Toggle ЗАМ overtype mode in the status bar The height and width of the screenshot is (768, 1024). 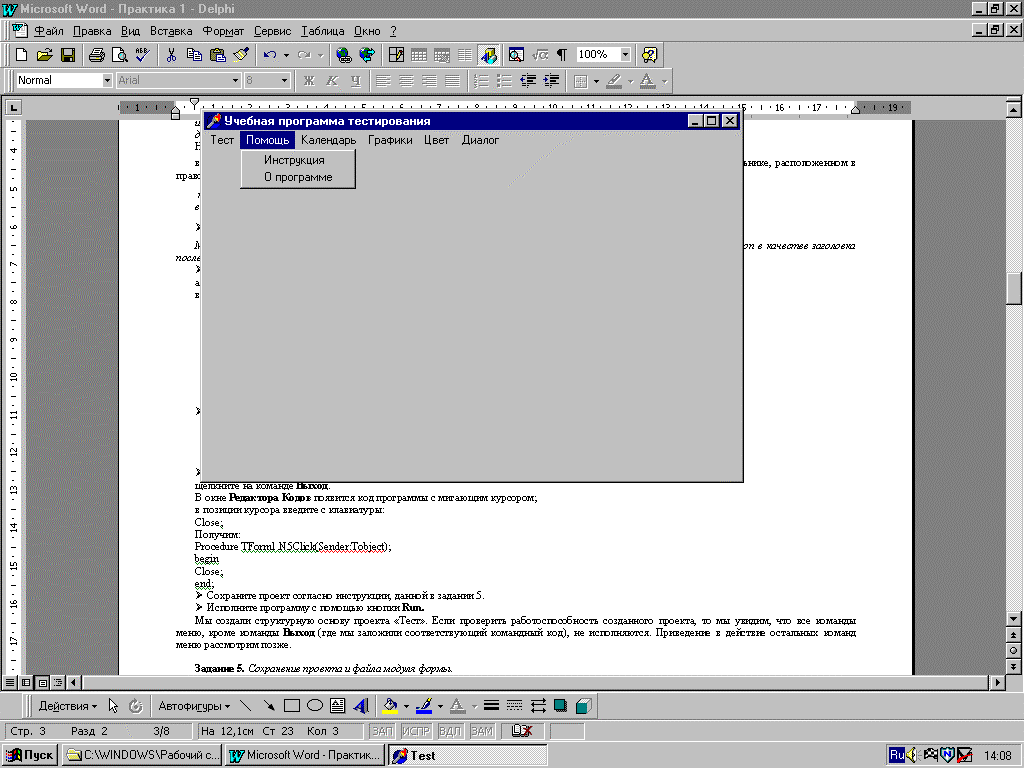482,731
